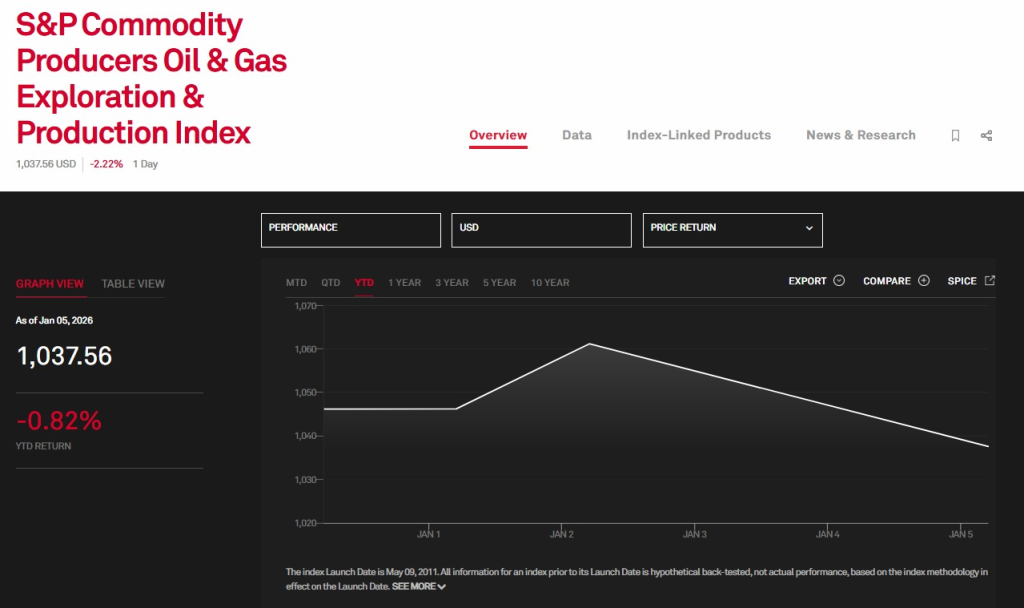Viewport: 1024px width, 608px height.
Task: Go to Index-Linked Products tab
Action: click(x=699, y=135)
